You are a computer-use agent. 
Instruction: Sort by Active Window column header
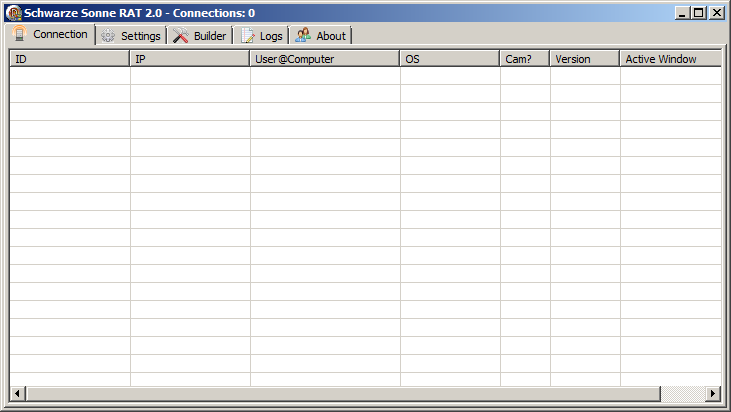pyautogui.click(x=670, y=59)
